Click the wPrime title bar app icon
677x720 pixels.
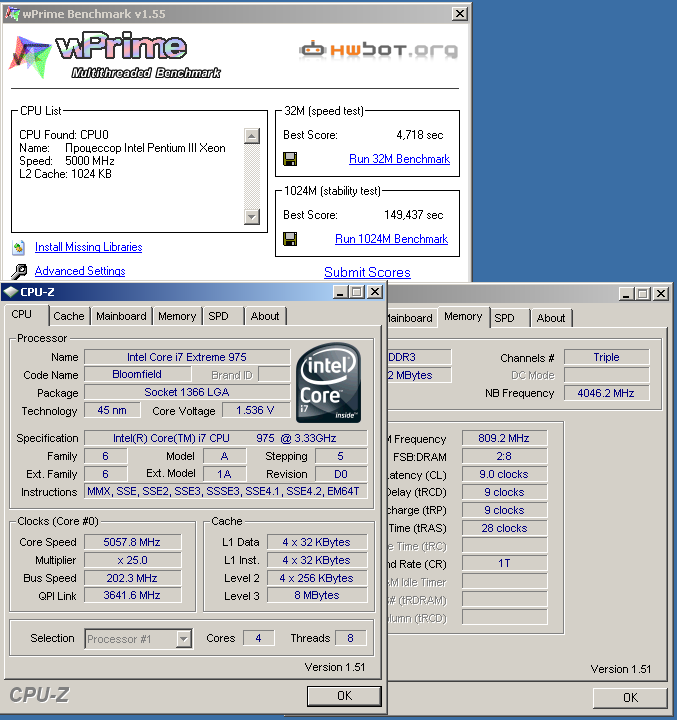click(x=12, y=13)
